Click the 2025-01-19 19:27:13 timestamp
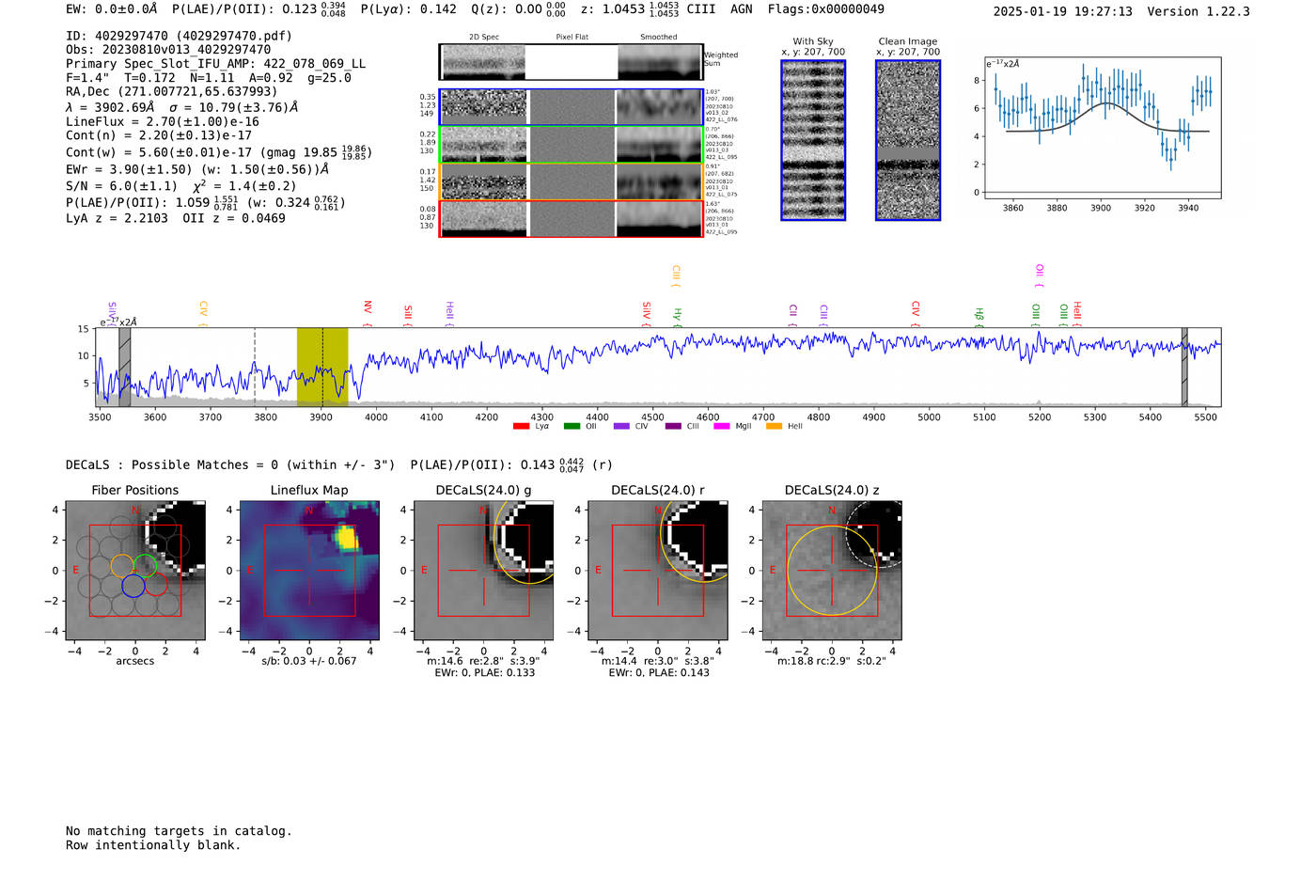Screen dimensions: 1316x896 (1062, 11)
